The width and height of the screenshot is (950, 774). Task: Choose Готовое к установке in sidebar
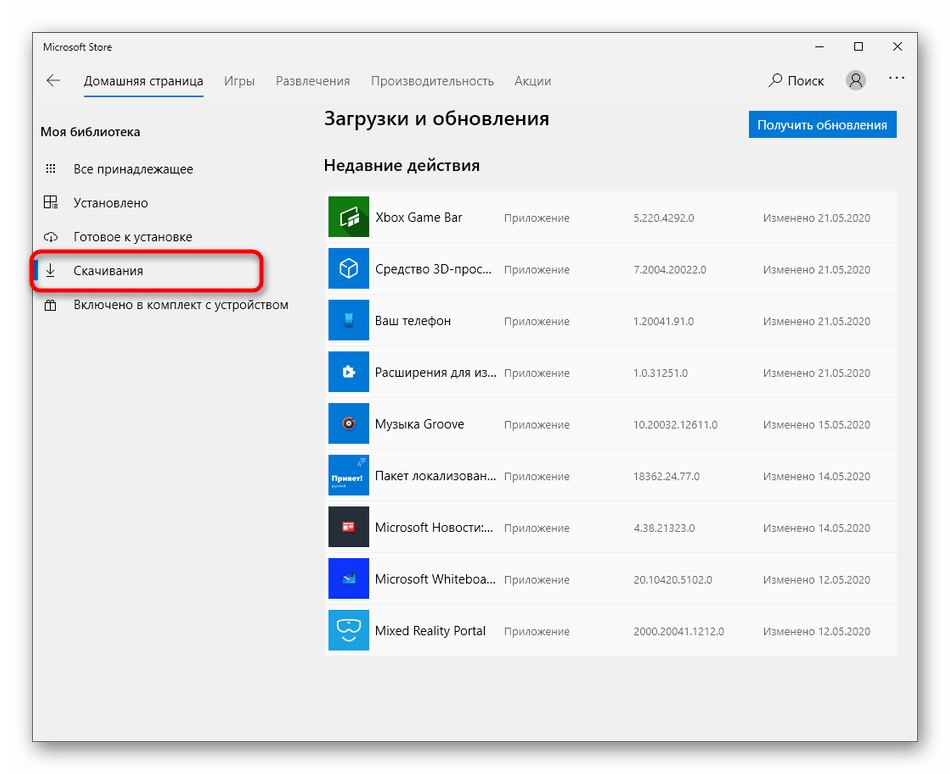132,237
